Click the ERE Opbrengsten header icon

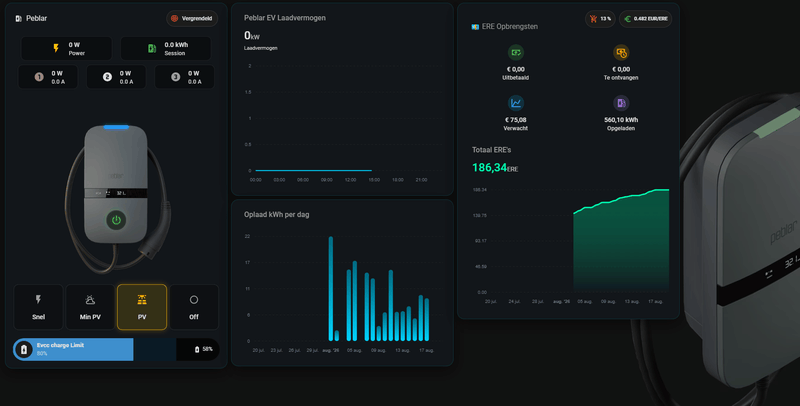coord(475,27)
